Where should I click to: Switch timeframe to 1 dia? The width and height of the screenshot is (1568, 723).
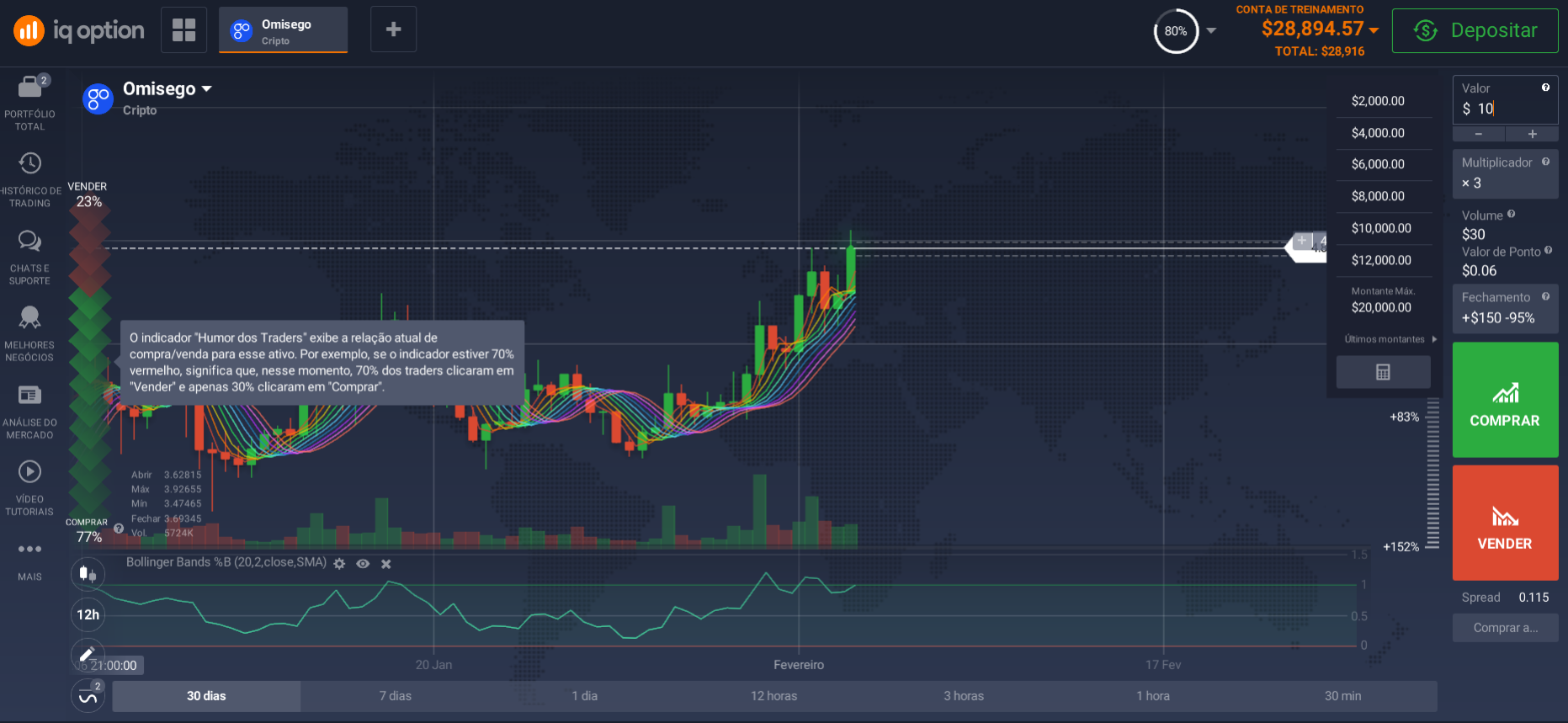[x=584, y=696]
